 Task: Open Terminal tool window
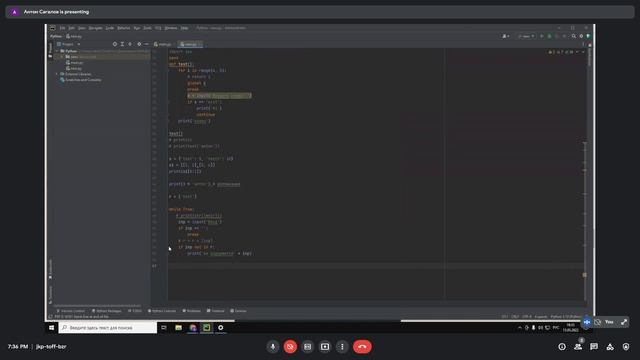pyautogui.click(x=216, y=311)
